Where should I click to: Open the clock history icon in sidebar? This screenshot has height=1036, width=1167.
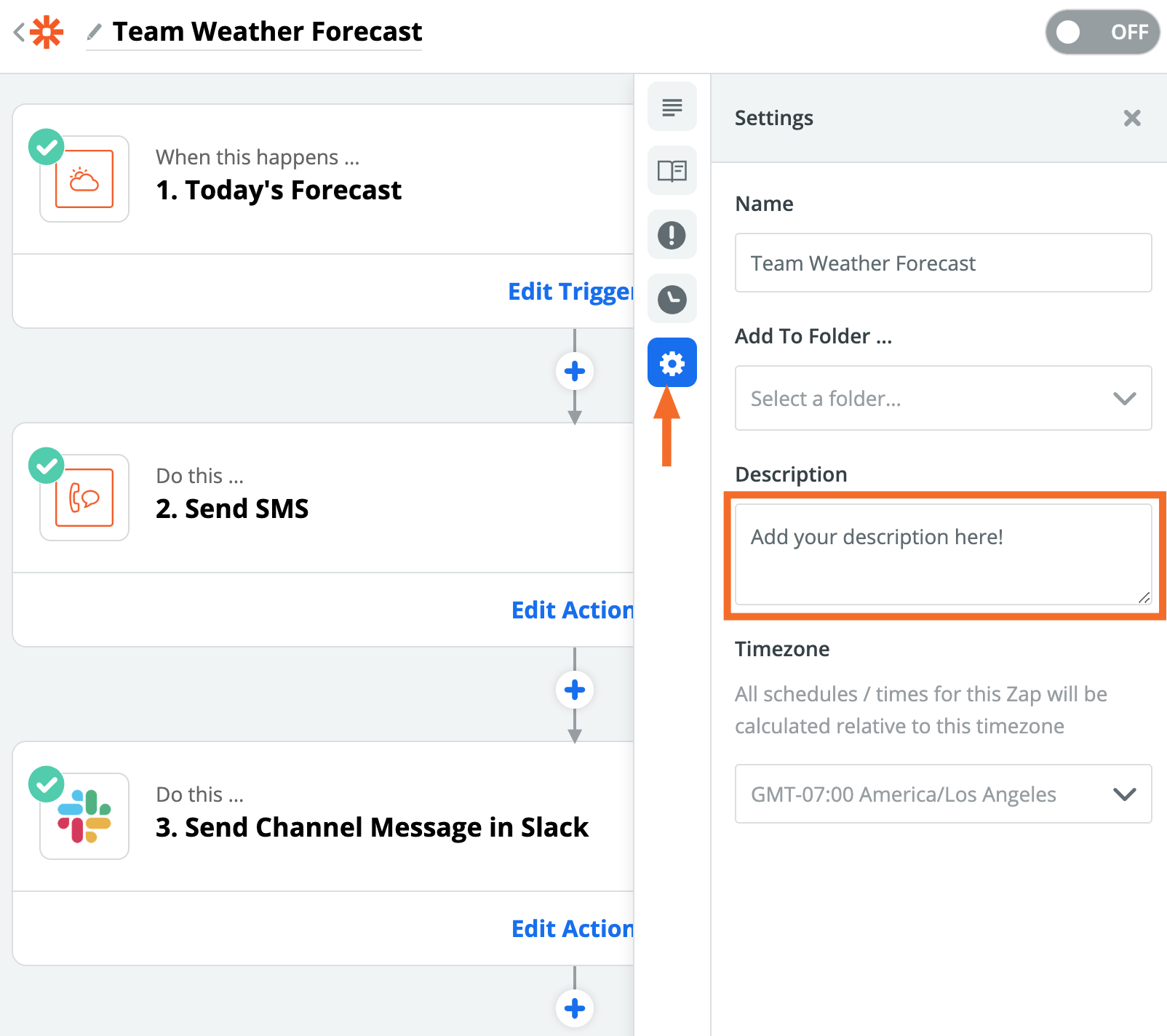tap(672, 299)
